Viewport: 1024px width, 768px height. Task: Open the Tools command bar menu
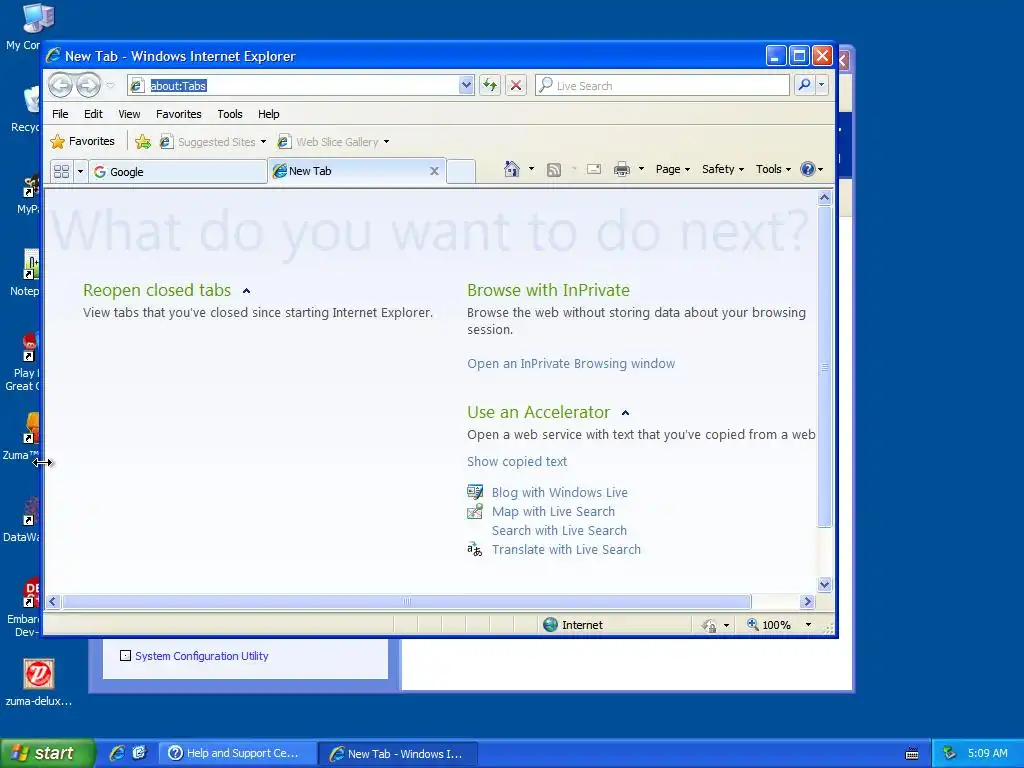click(x=773, y=169)
